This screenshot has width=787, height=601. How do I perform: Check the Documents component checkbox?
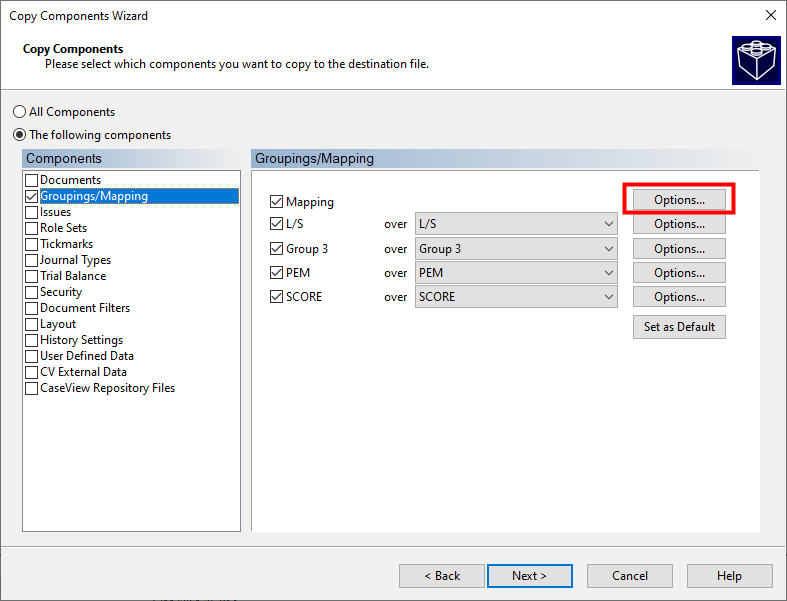[x=32, y=180]
